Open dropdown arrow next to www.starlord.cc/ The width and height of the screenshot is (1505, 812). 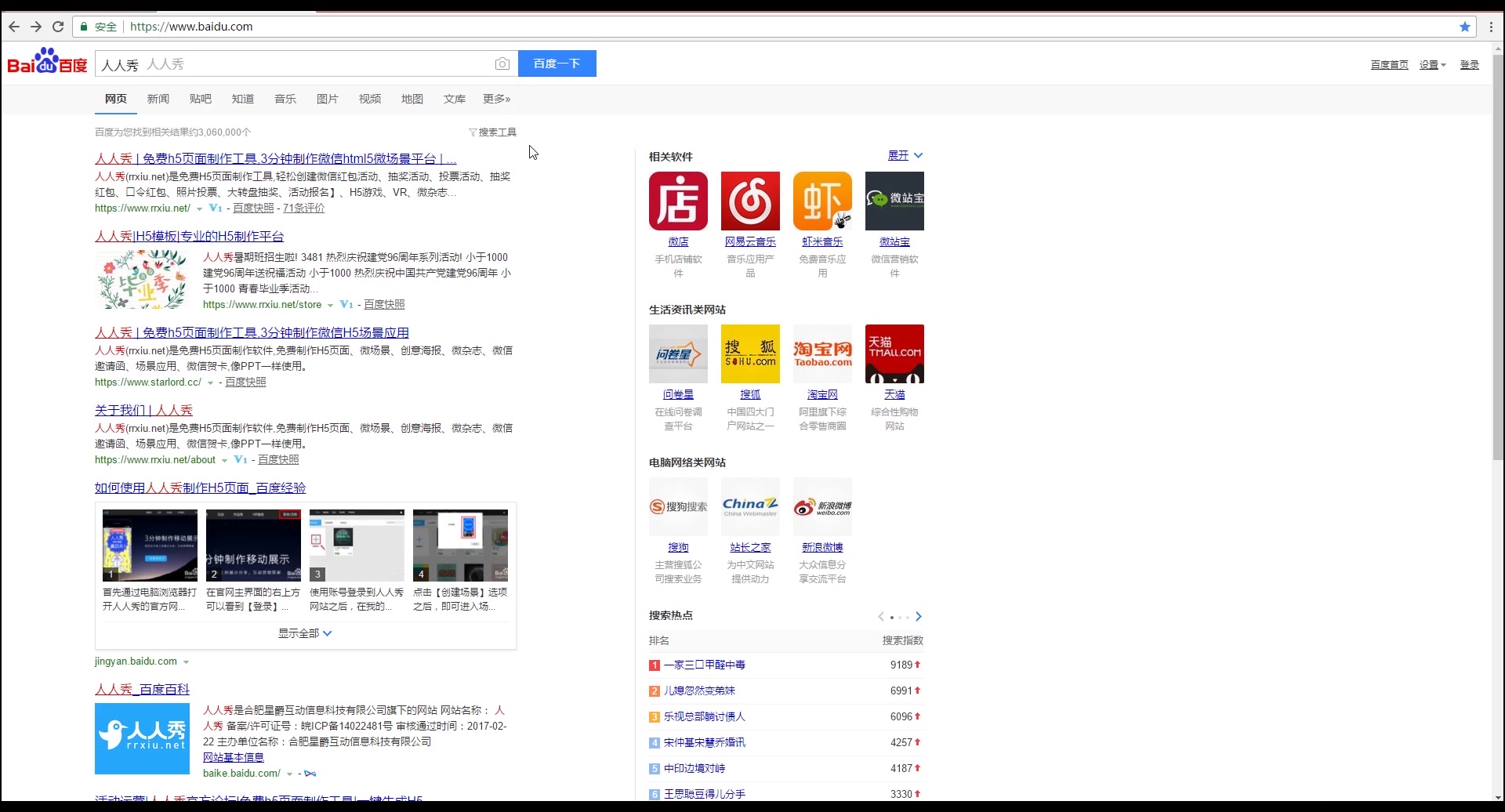210,382
